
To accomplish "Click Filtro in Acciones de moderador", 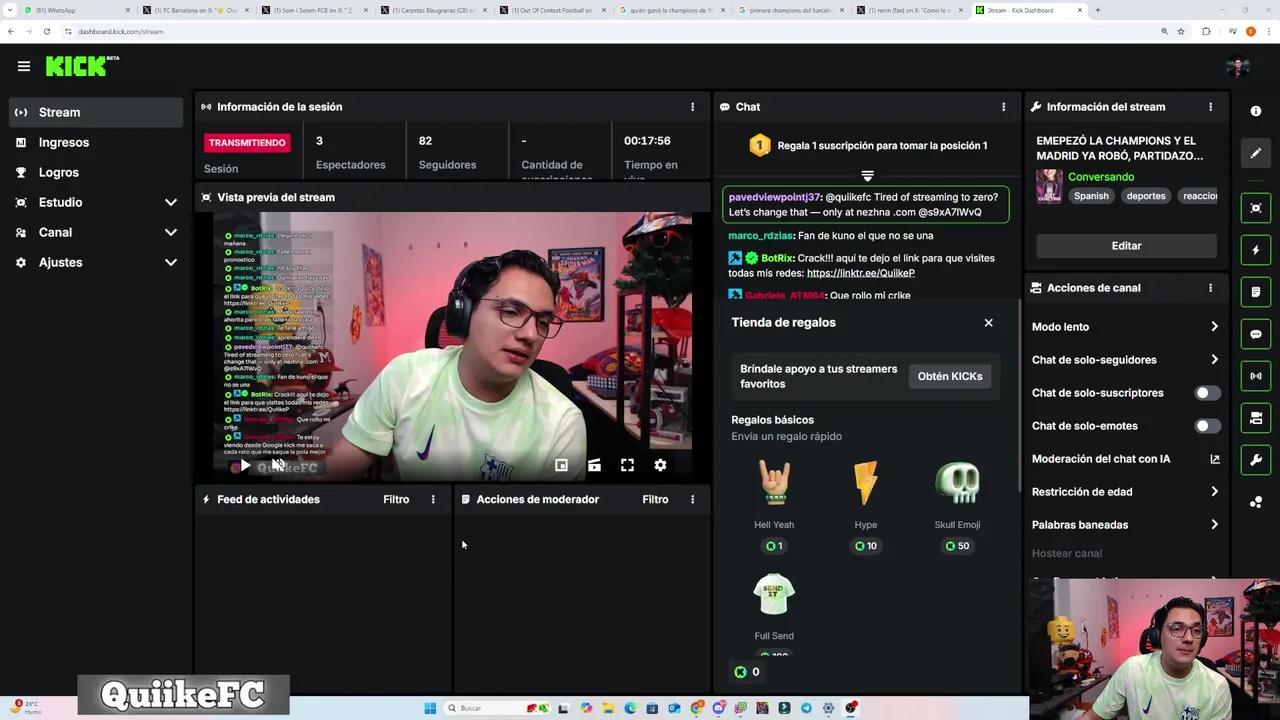I will (655, 499).
